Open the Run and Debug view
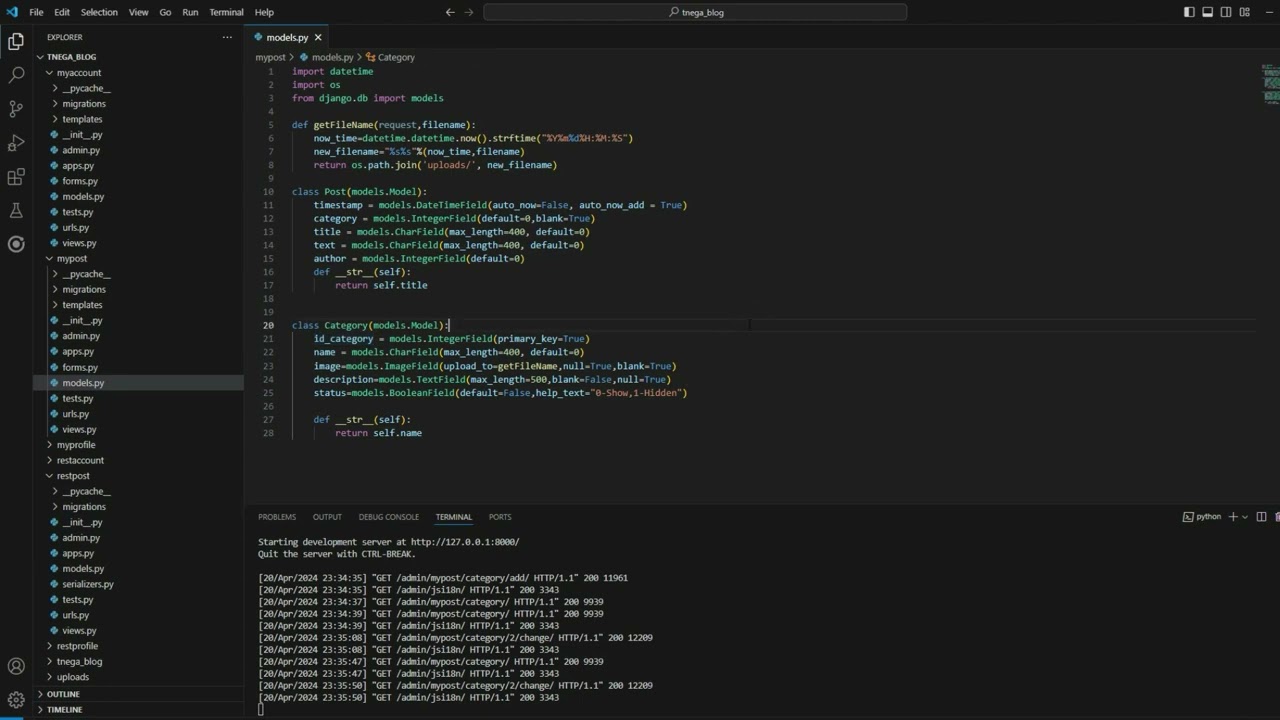The width and height of the screenshot is (1280, 720). coord(16,143)
